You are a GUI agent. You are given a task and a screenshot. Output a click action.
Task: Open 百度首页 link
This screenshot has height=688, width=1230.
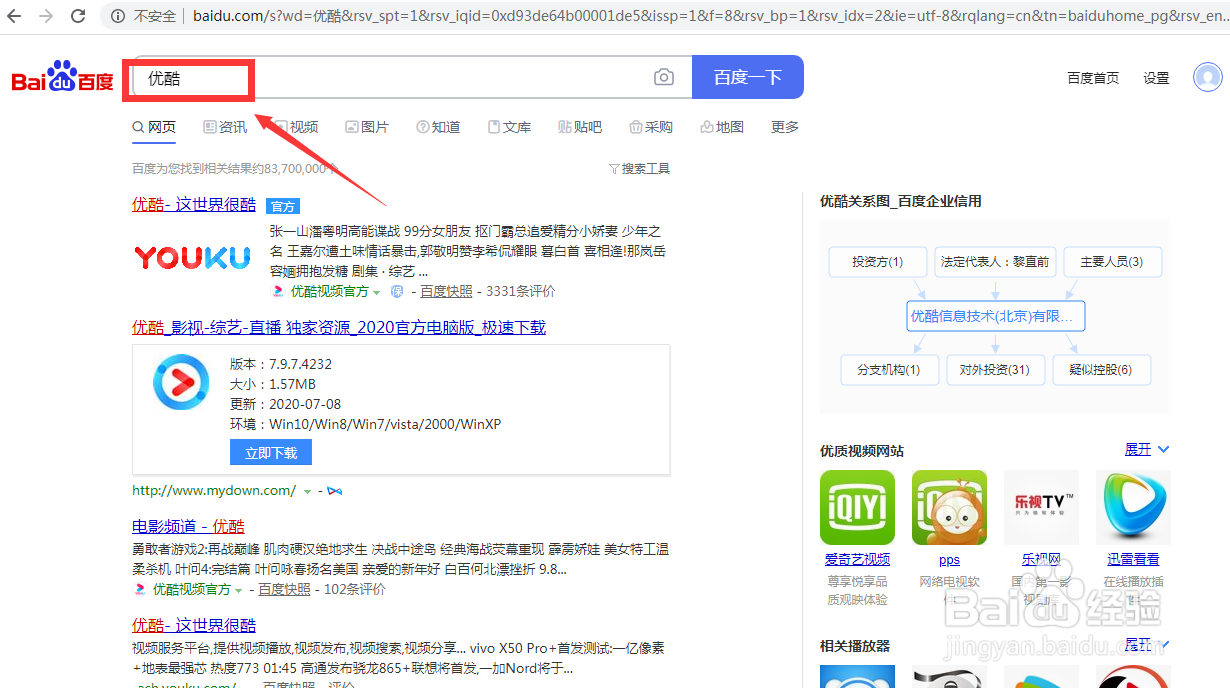point(1093,77)
